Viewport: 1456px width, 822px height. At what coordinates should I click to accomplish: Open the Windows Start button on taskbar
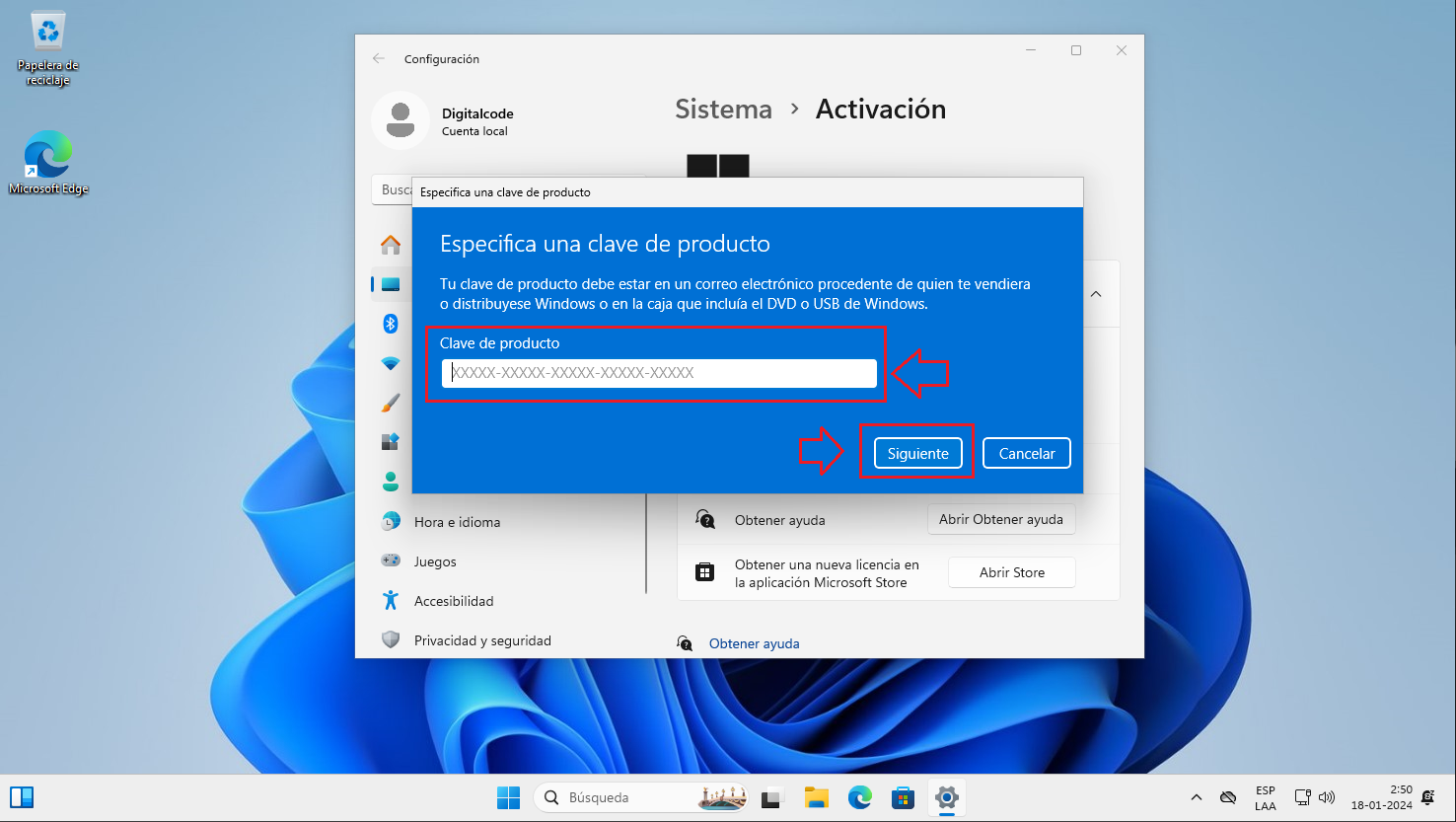point(508,797)
